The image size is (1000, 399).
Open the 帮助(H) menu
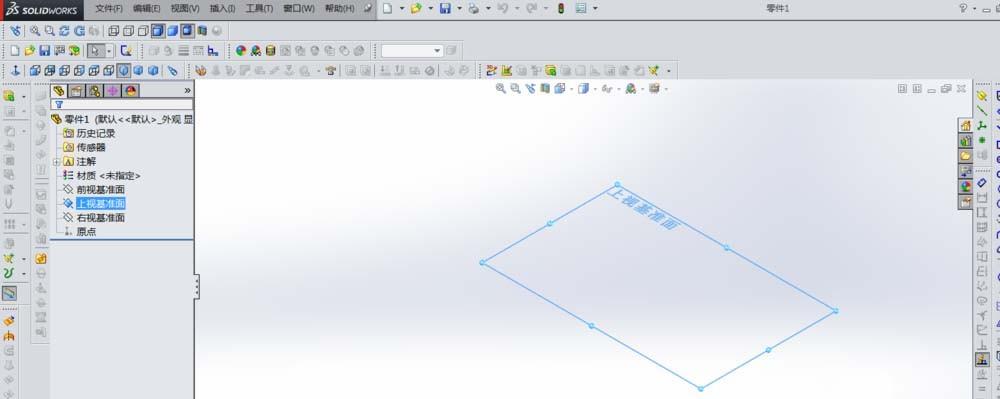[339, 8]
